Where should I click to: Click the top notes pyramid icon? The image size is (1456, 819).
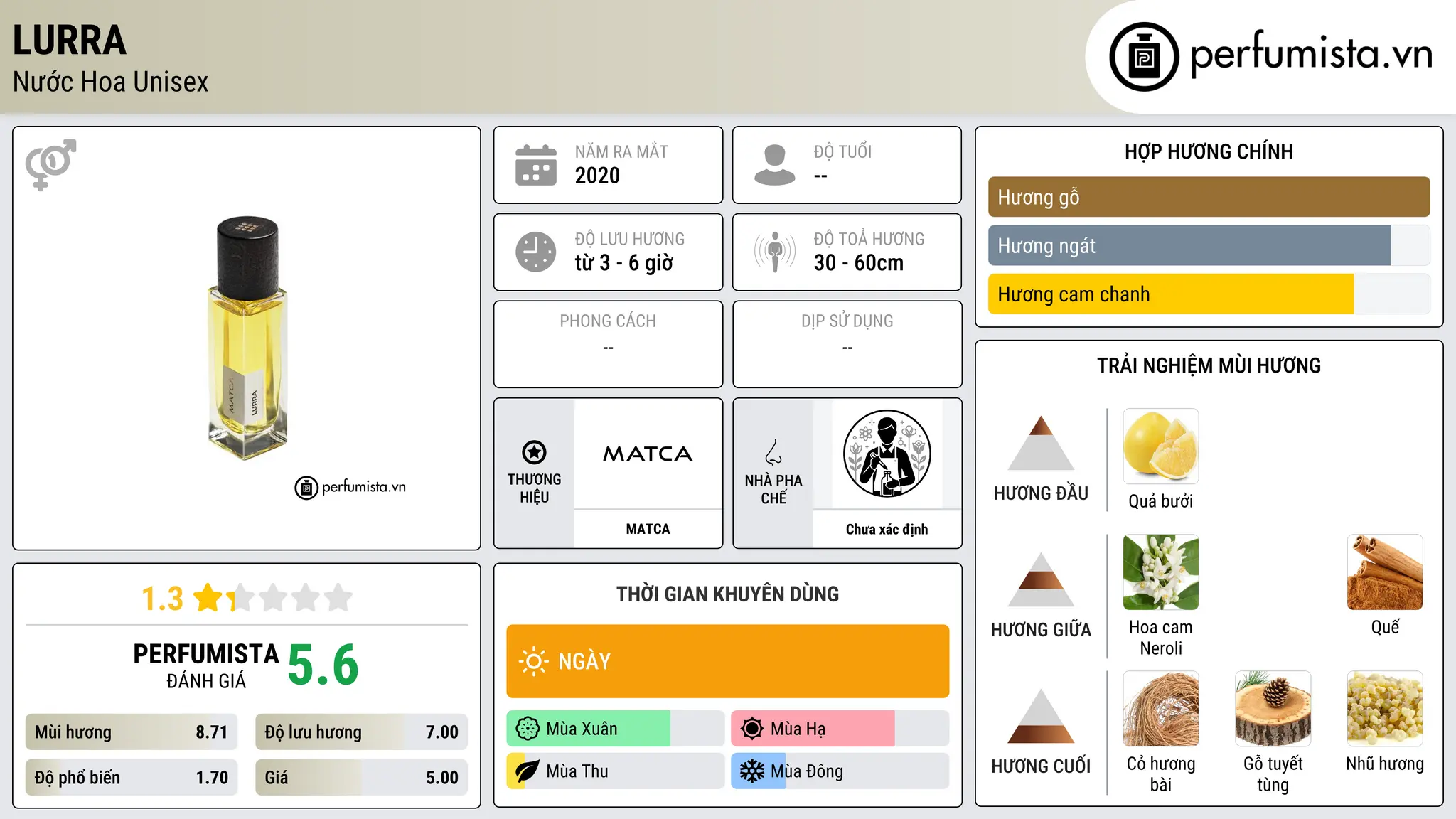click(1041, 443)
